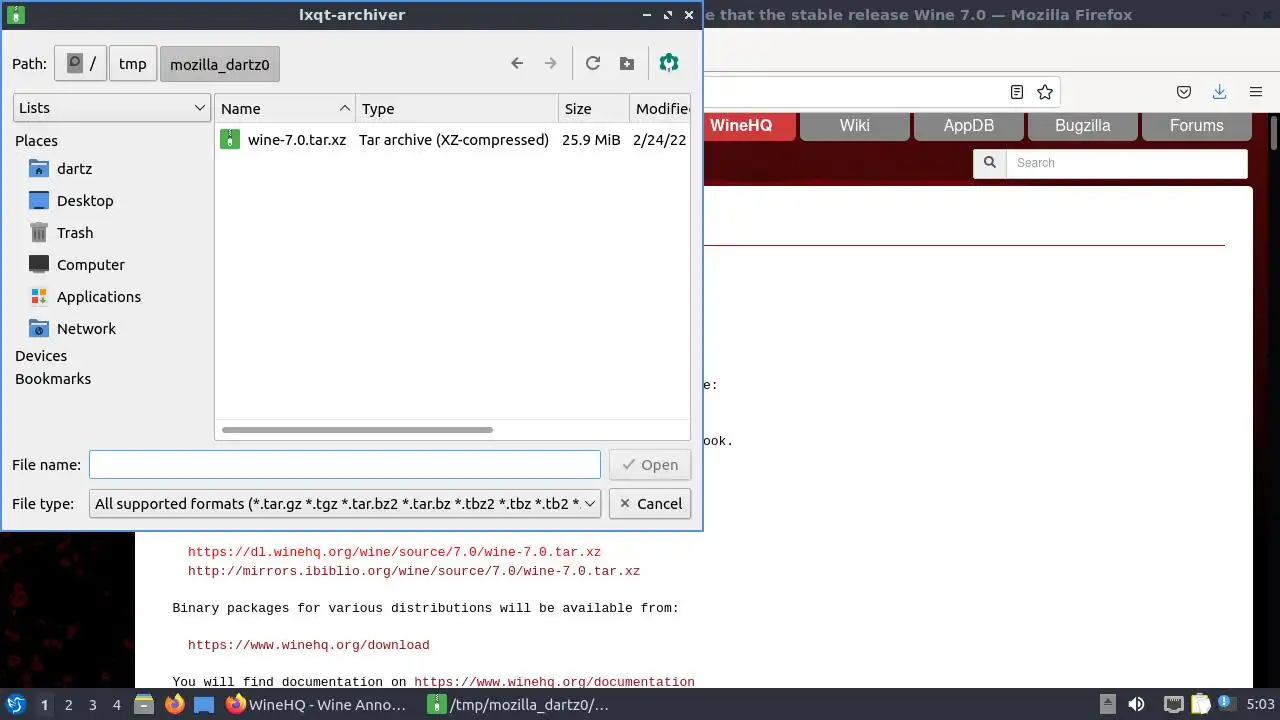Click the Computer place icon
The width and height of the screenshot is (1280, 720).
pyautogui.click(x=39, y=264)
